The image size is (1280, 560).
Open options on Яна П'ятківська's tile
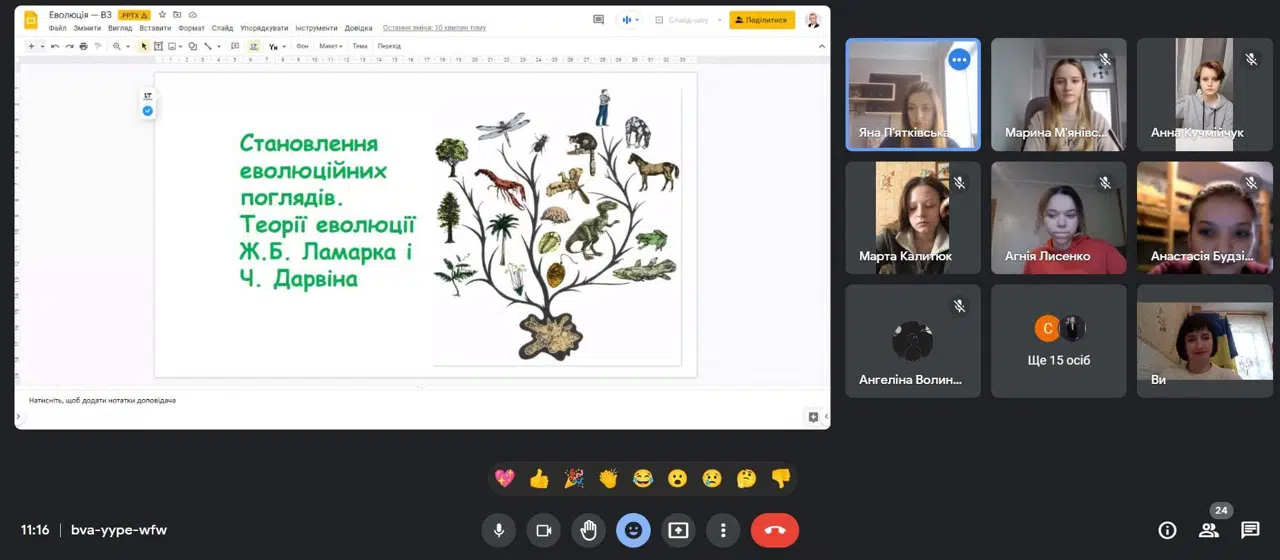pos(959,59)
